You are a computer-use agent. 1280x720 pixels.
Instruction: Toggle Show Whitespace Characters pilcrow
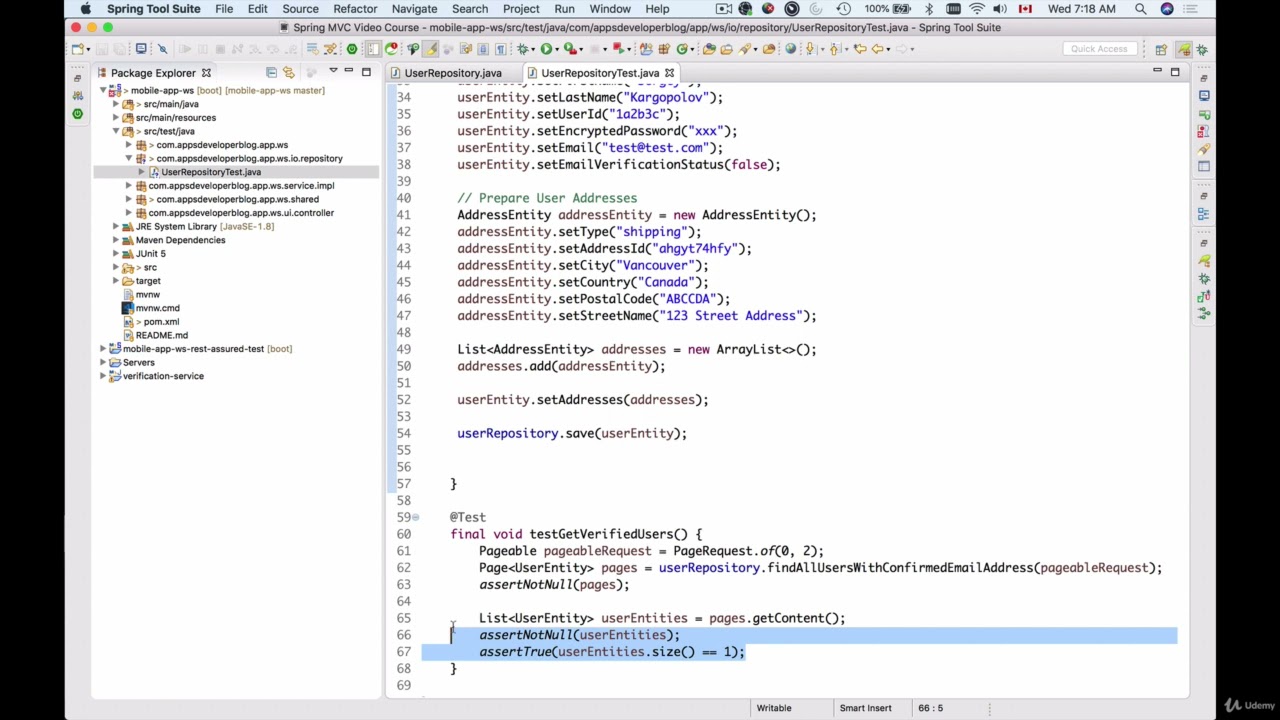coord(500,48)
